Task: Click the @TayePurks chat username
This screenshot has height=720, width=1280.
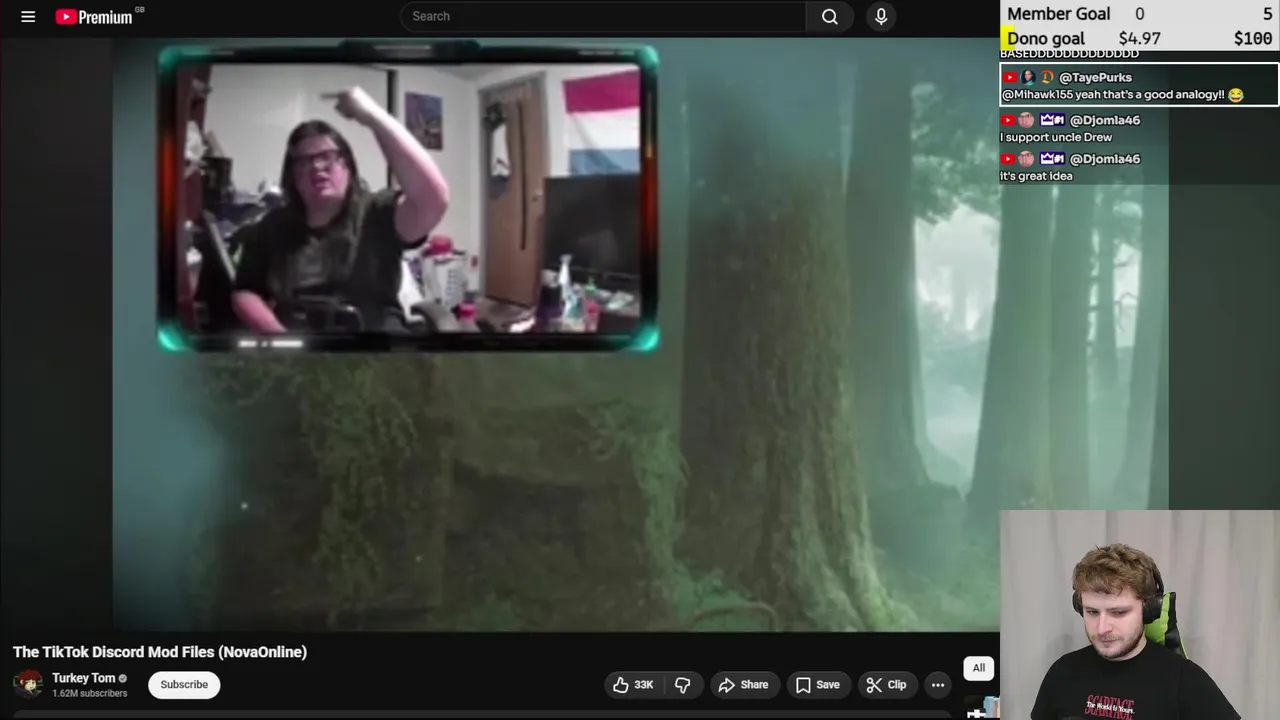Action: (x=1095, y=77)
